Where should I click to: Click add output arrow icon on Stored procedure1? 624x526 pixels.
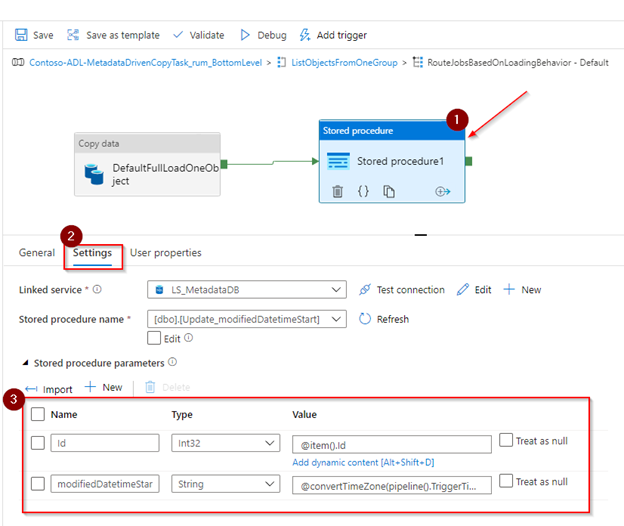pos(443,192)
